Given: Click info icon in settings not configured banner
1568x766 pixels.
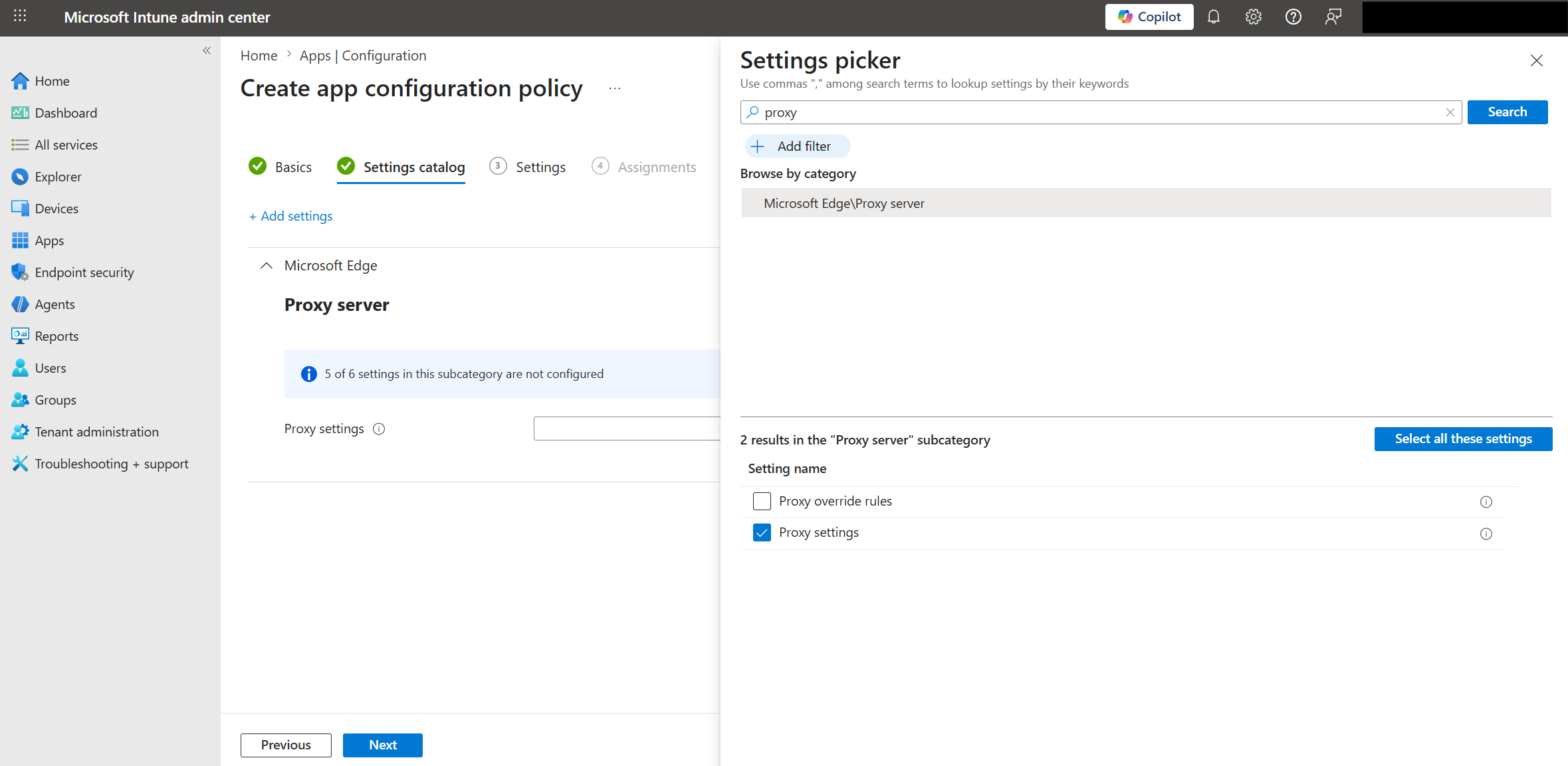Looking at the screenshot, I should coord(309,374).
